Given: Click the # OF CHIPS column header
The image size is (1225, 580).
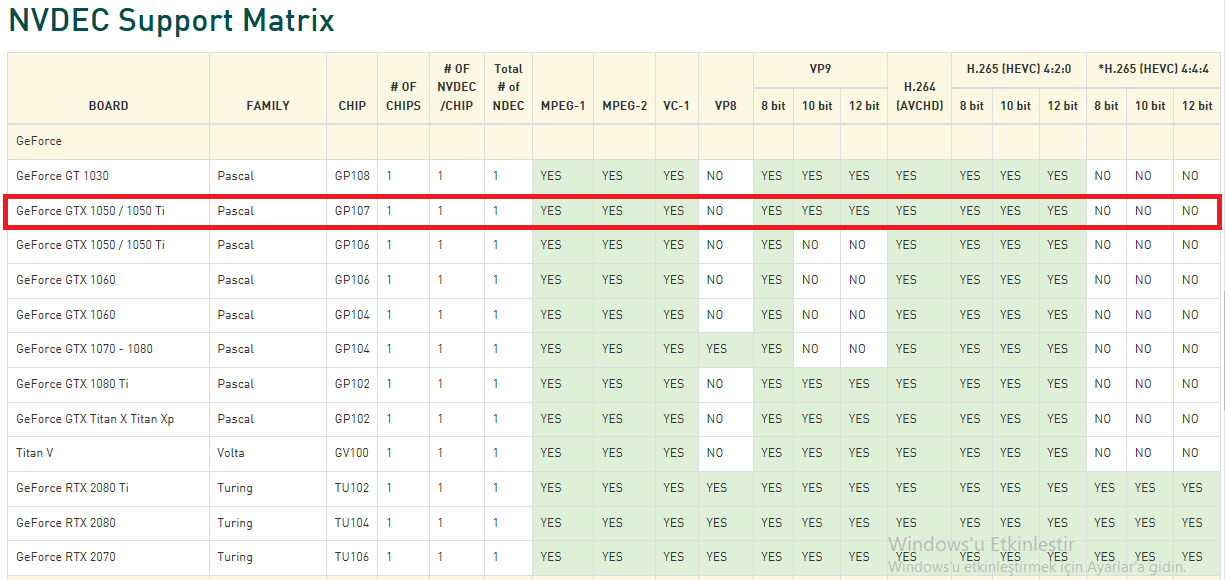Looking at the screenshot, I should 404,96.
